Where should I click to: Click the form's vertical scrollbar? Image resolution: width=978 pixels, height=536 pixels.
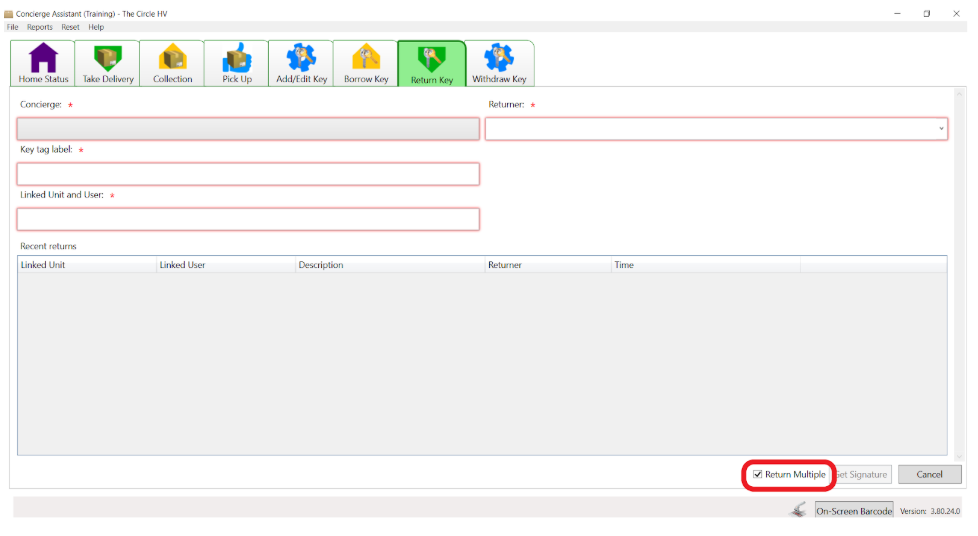[x=960, y=275]
